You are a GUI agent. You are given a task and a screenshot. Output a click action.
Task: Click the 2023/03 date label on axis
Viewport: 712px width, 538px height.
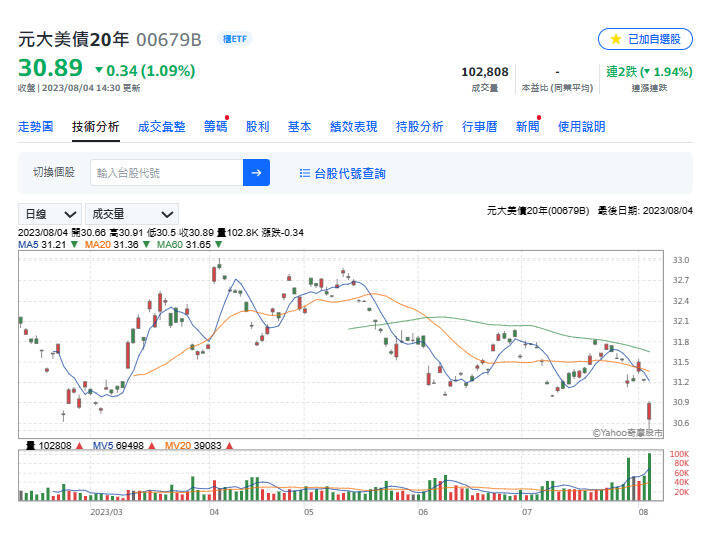(x=106, y=512)
